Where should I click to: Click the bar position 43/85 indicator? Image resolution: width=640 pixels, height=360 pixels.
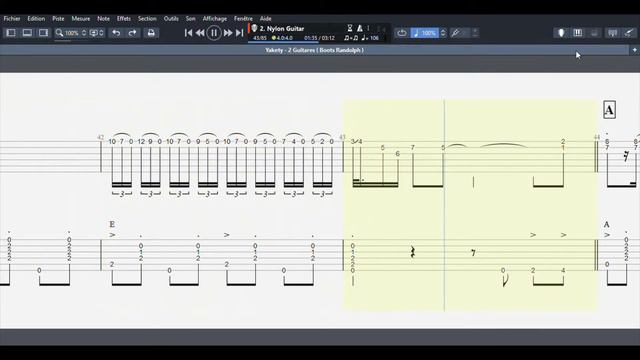point(260,38)
